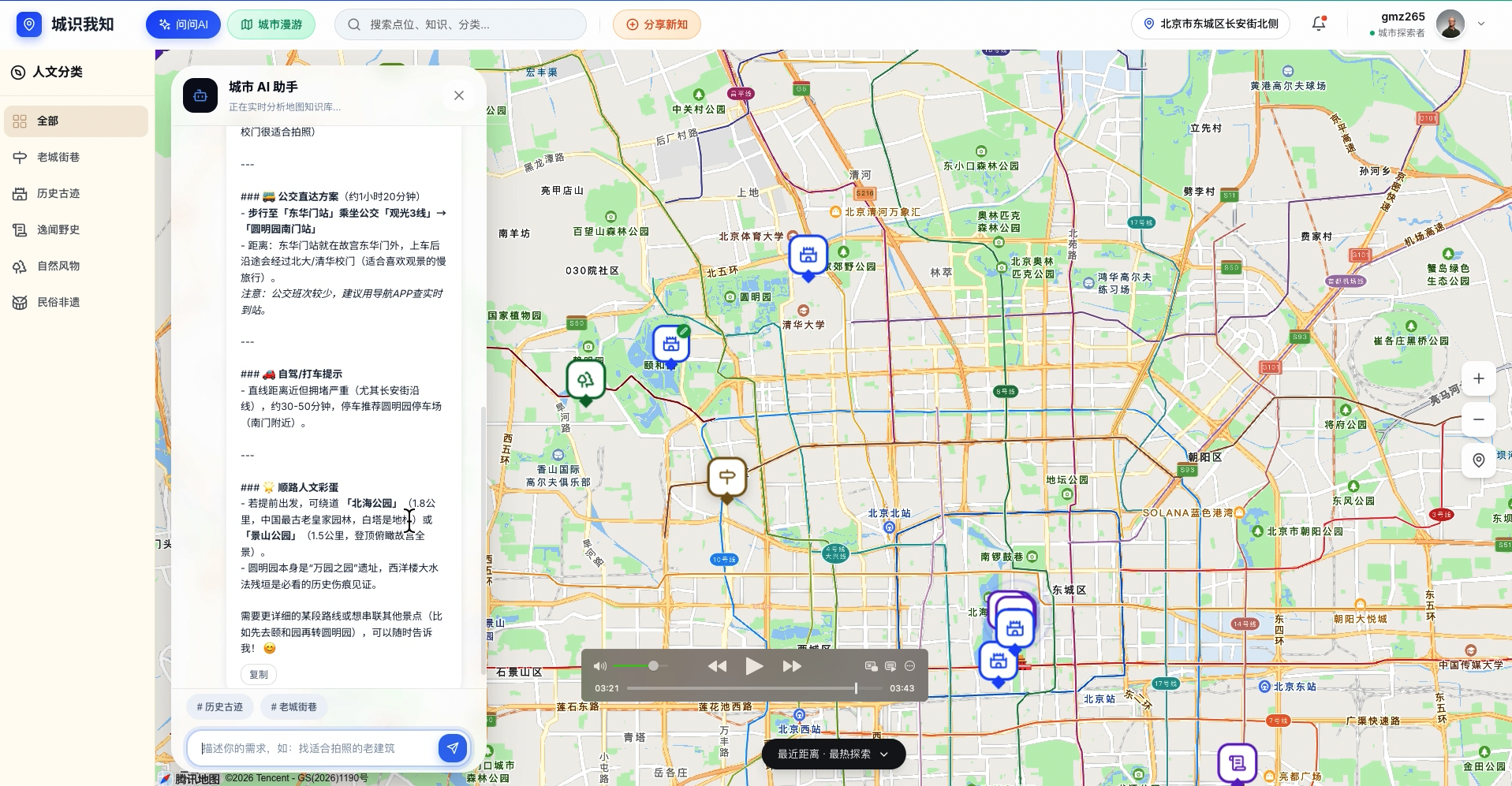Click the AI chat panel scrollbar
1512x786 pixels.
pyautogui.click(x=483, y=540)
